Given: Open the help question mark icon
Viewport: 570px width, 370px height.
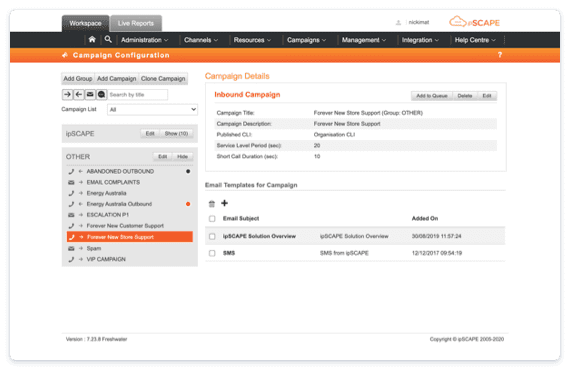Looking at the screenshot, I should coord(499,55).
